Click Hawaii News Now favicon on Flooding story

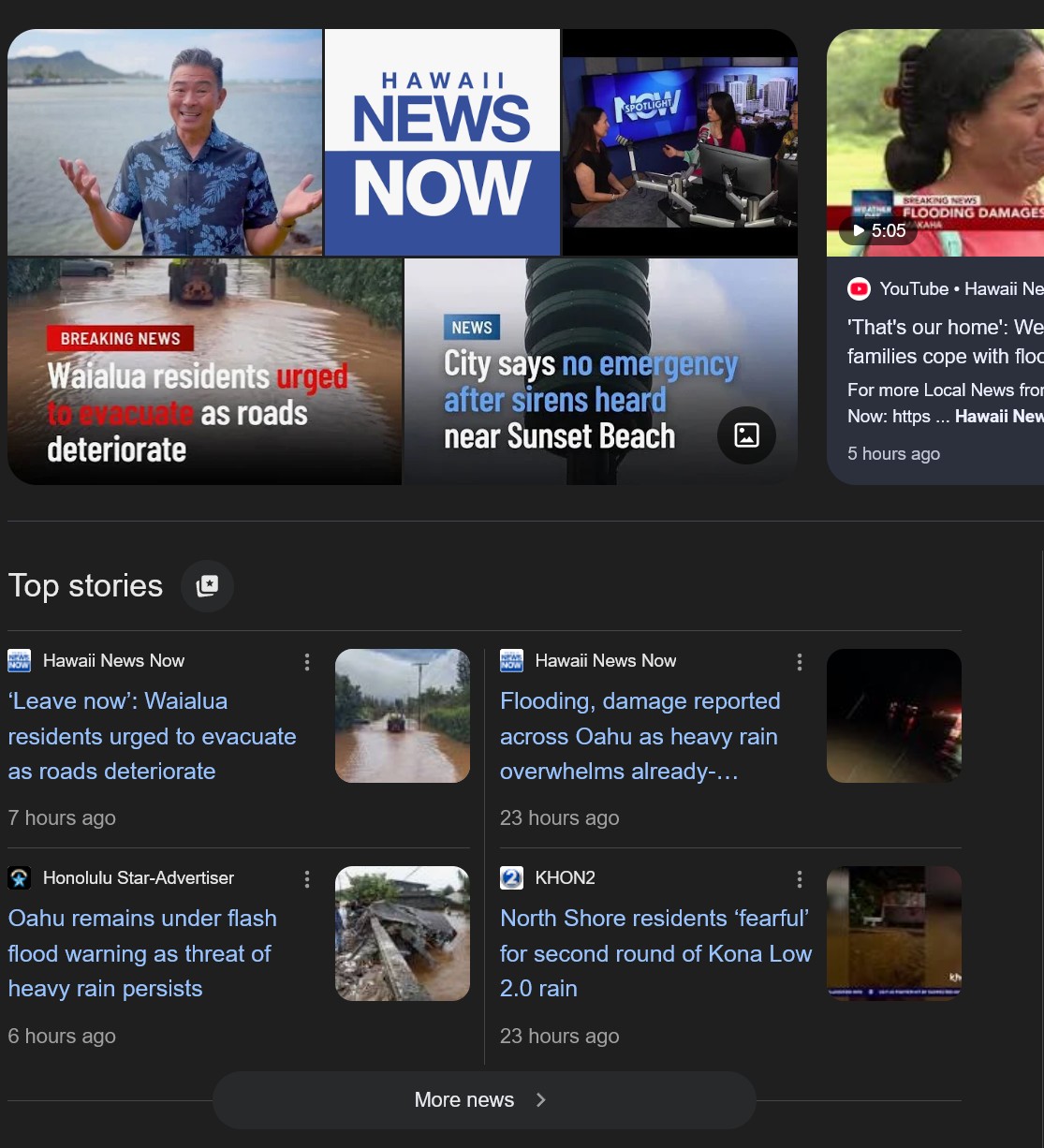tap(511, 661)
